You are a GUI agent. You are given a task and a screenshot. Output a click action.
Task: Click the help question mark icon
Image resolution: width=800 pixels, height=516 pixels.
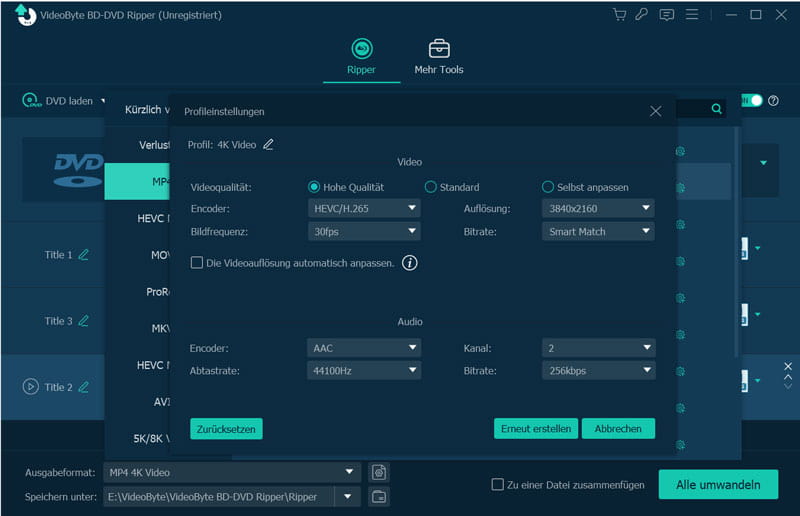[773, 101]
